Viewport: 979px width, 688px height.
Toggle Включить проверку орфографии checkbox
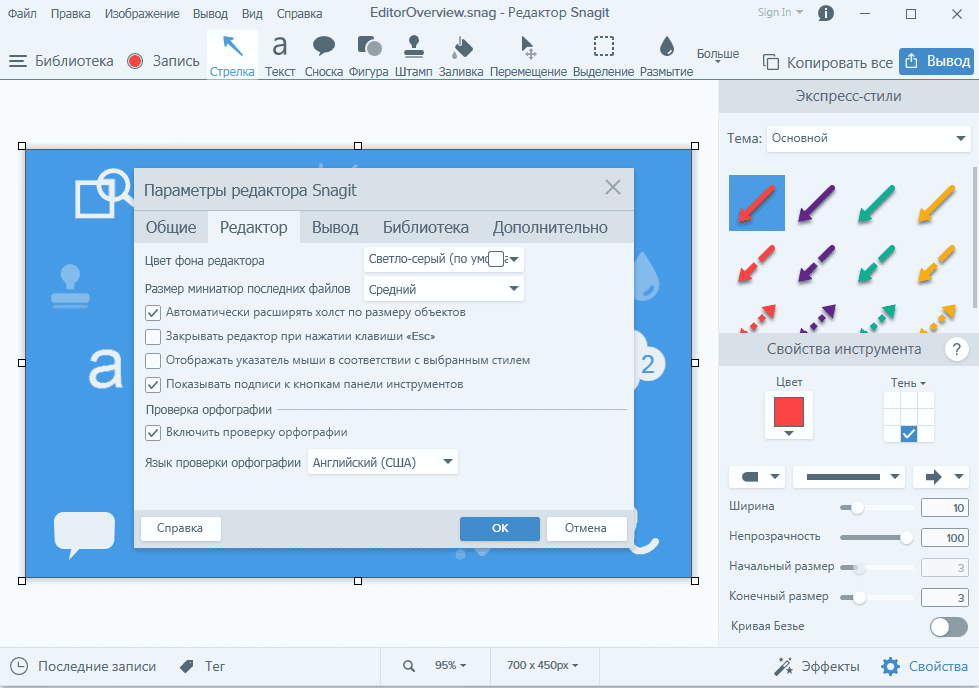[x=153, y=432]
